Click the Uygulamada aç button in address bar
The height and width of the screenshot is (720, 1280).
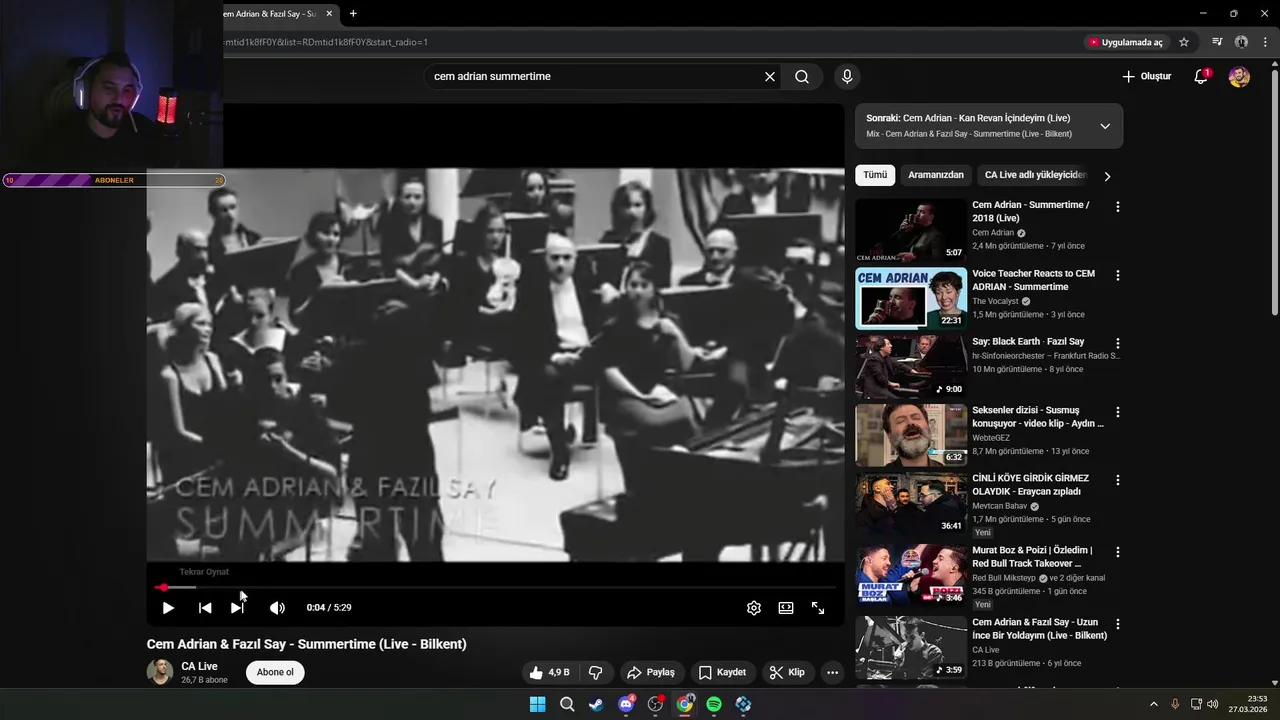click(x=1126, y=42)
